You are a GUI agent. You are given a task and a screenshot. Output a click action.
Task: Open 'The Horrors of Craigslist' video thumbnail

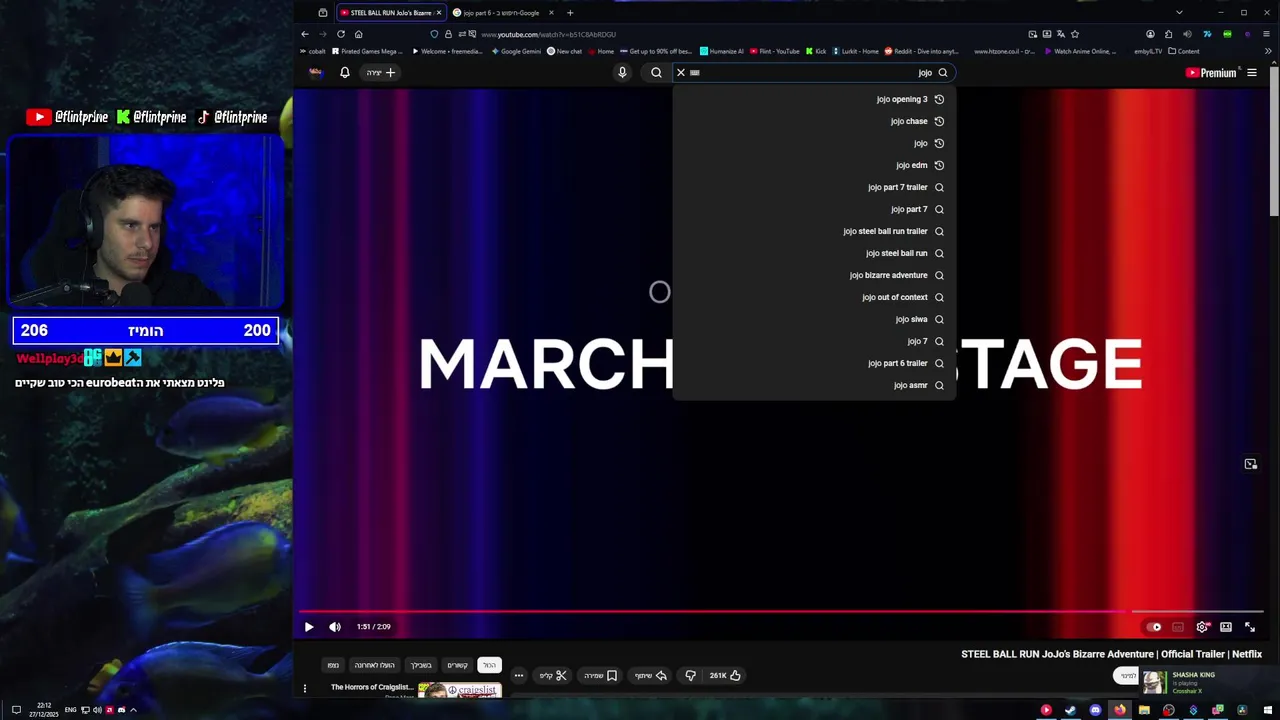pos(460,690)
